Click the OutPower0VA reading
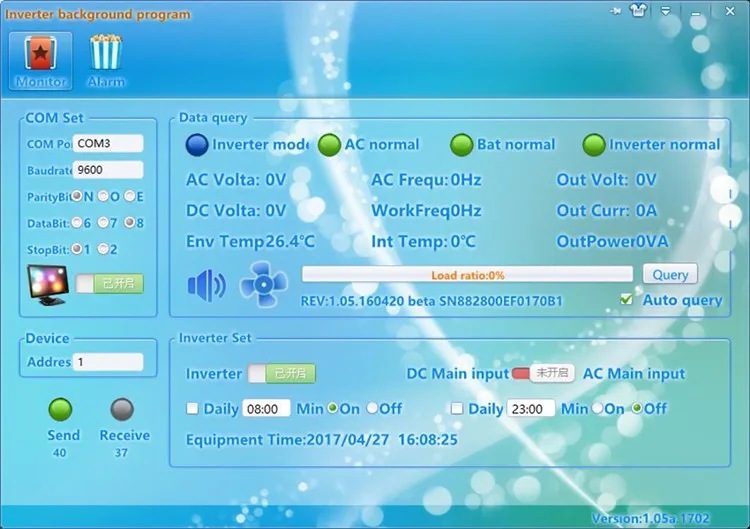 point(612,242)
